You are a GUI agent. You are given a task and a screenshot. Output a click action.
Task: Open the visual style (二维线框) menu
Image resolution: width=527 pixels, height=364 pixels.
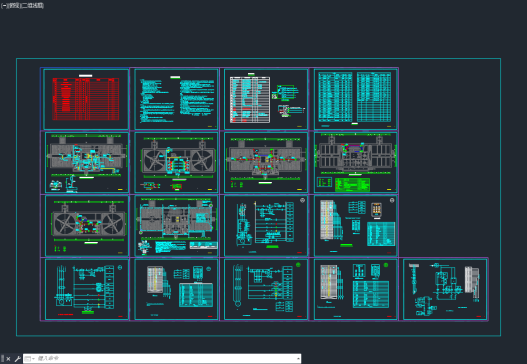(33, 6)
